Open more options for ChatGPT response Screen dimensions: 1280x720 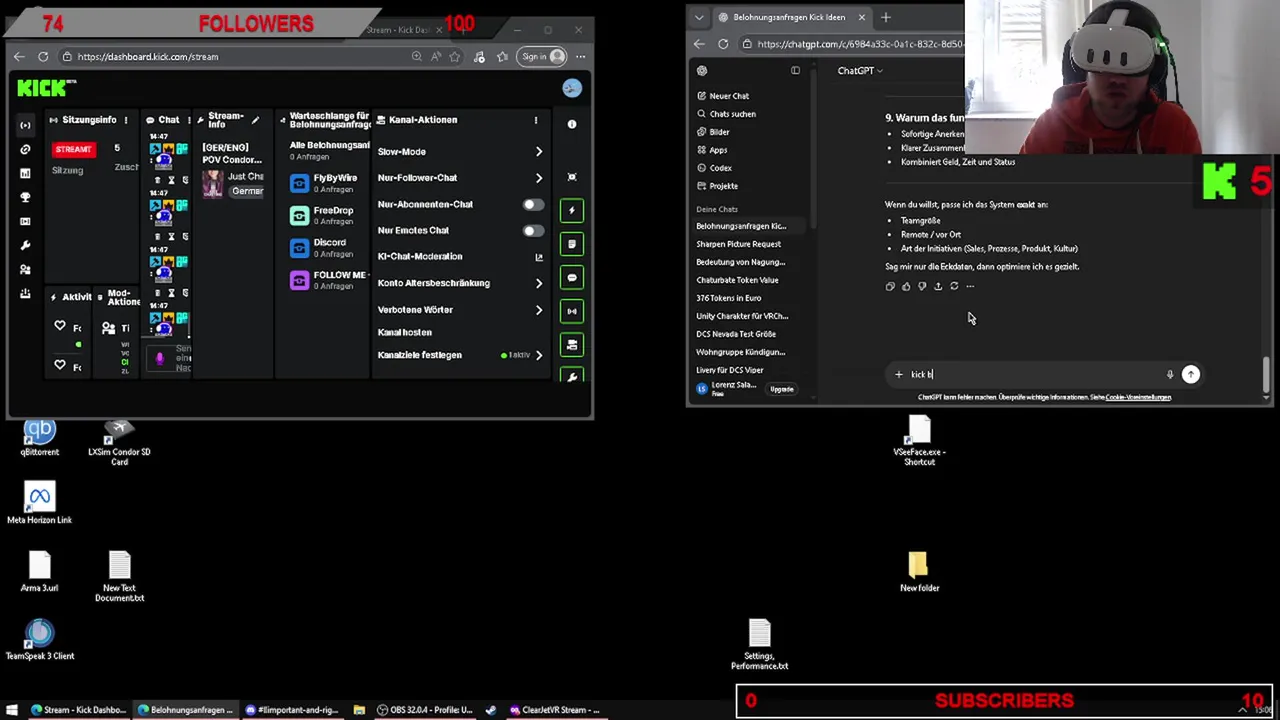[970, 287]
